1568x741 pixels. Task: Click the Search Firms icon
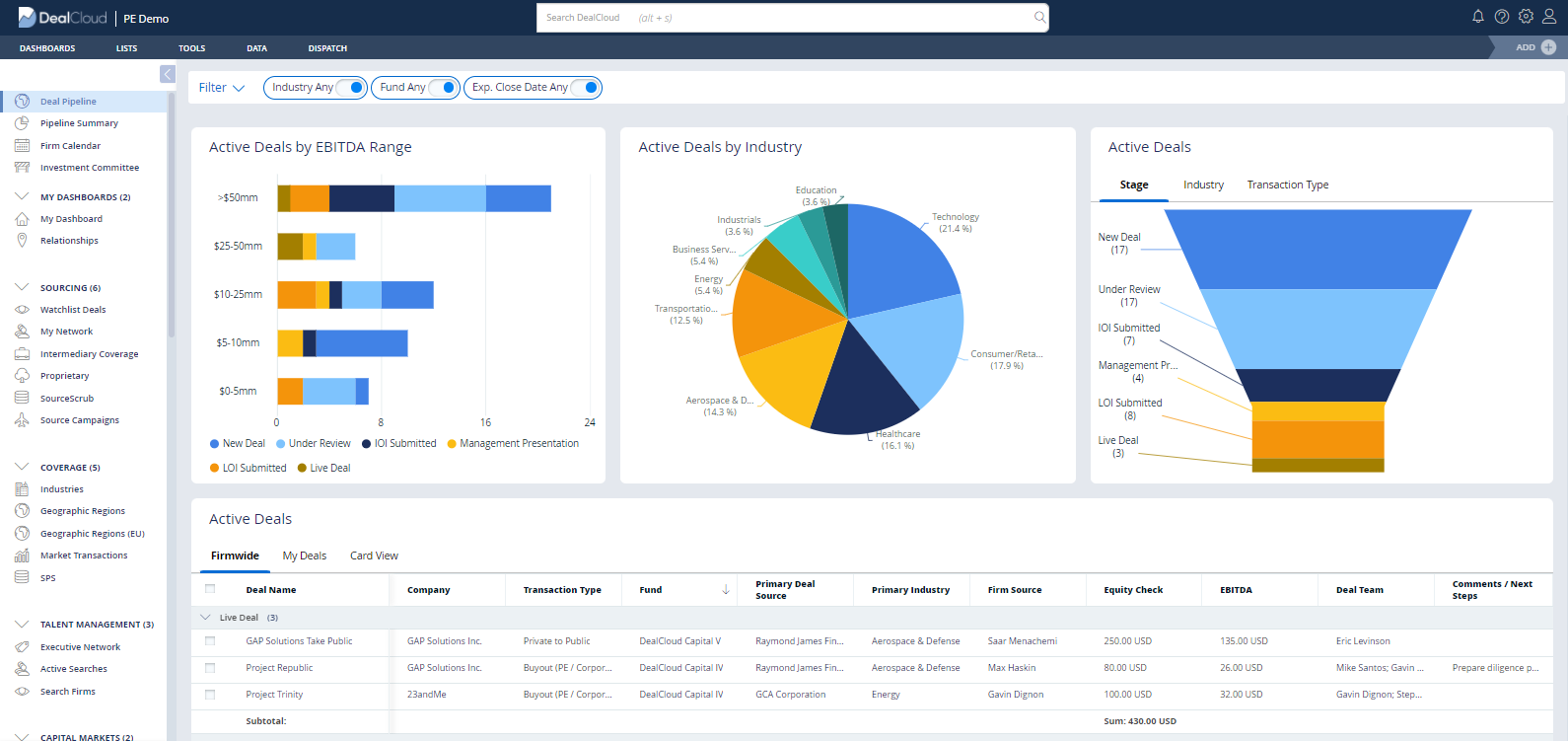coord(22,692)
